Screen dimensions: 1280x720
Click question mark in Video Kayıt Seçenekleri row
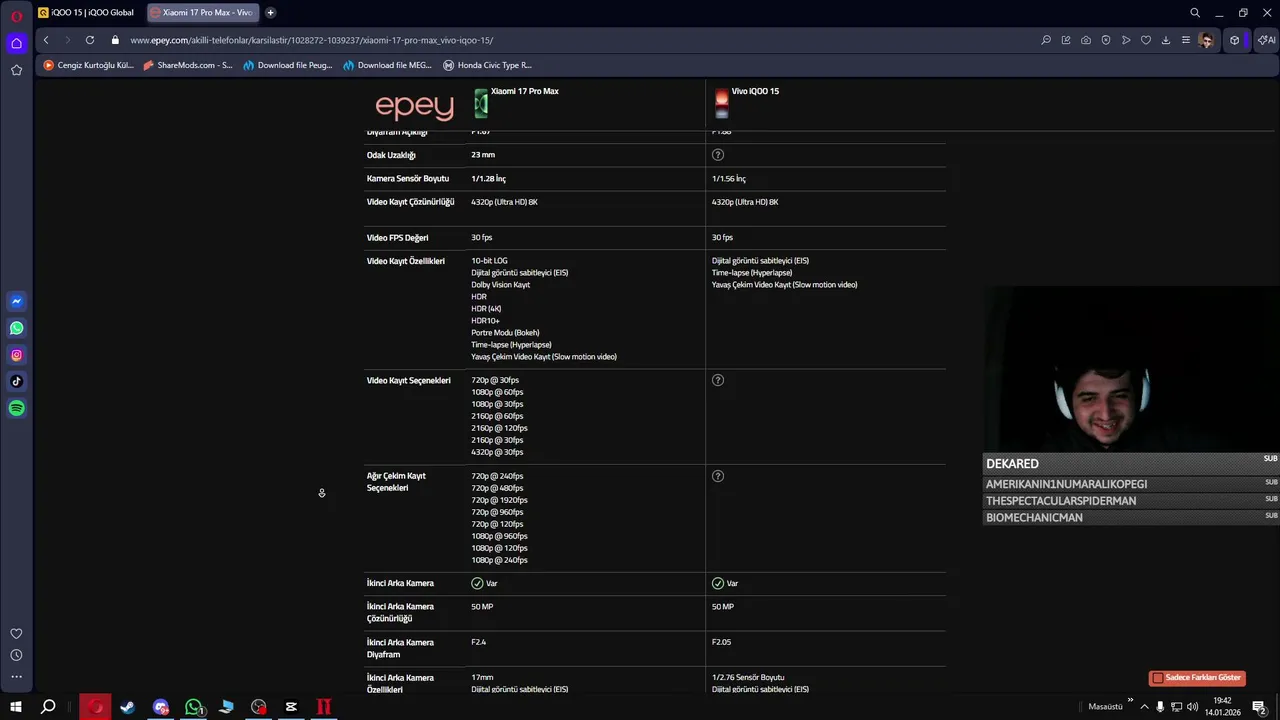tap(718, 380)
